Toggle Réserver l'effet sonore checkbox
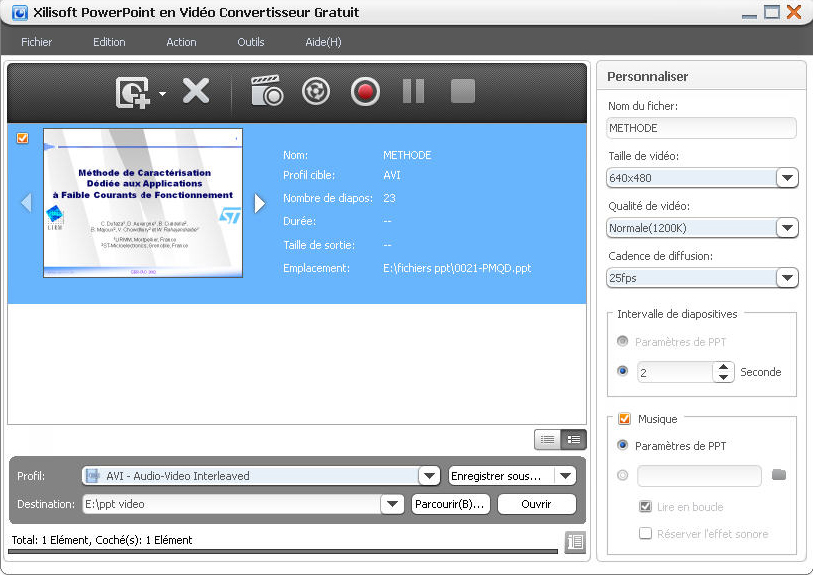Image resolution: width=813 pixels, height=575 pixels. click(x=645, y=533)
